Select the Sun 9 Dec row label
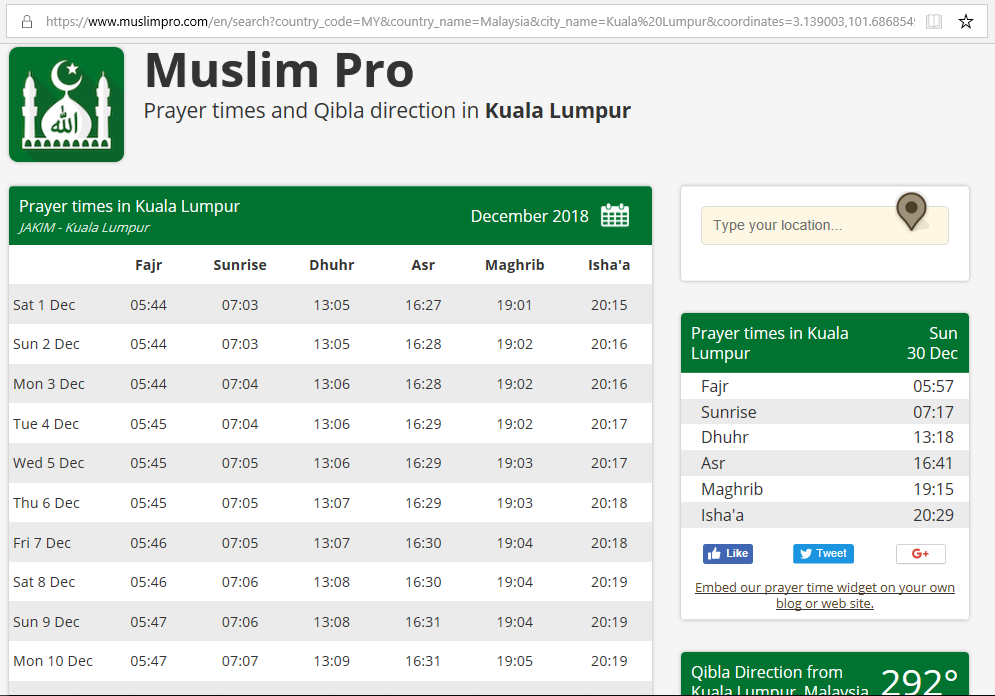The image size is (995, 696). coord(46,622)
